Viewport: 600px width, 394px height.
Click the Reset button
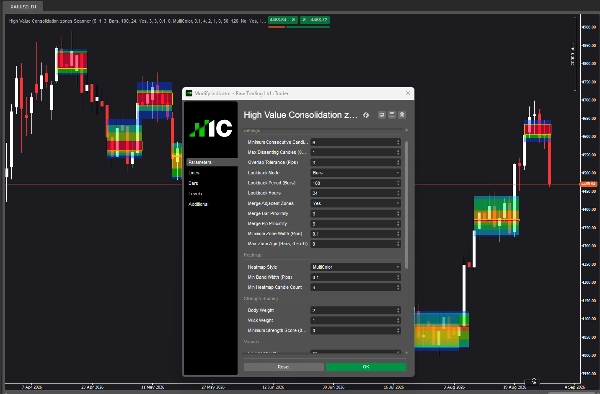[284, 367]
